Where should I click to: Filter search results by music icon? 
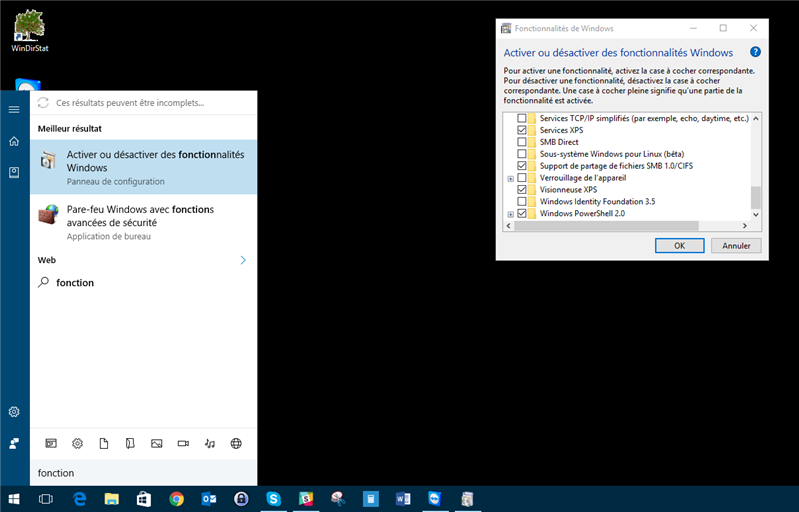pyautogui.click(x=210, y=443)
